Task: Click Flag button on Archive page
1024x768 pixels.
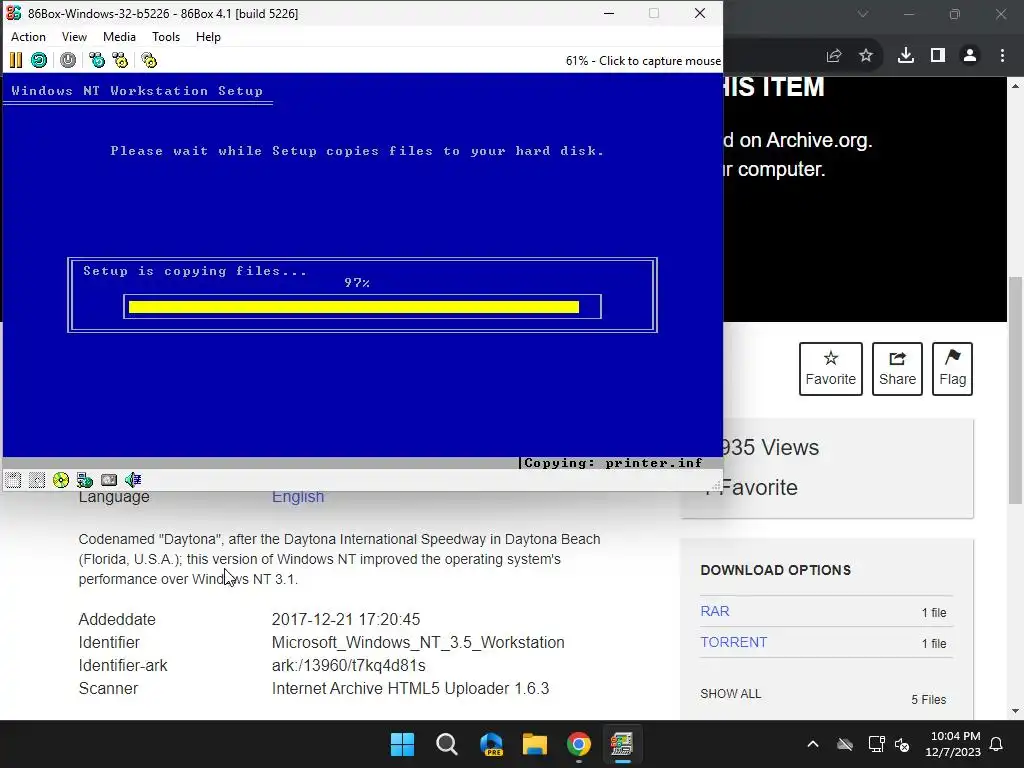Action: tap(952, 369)
